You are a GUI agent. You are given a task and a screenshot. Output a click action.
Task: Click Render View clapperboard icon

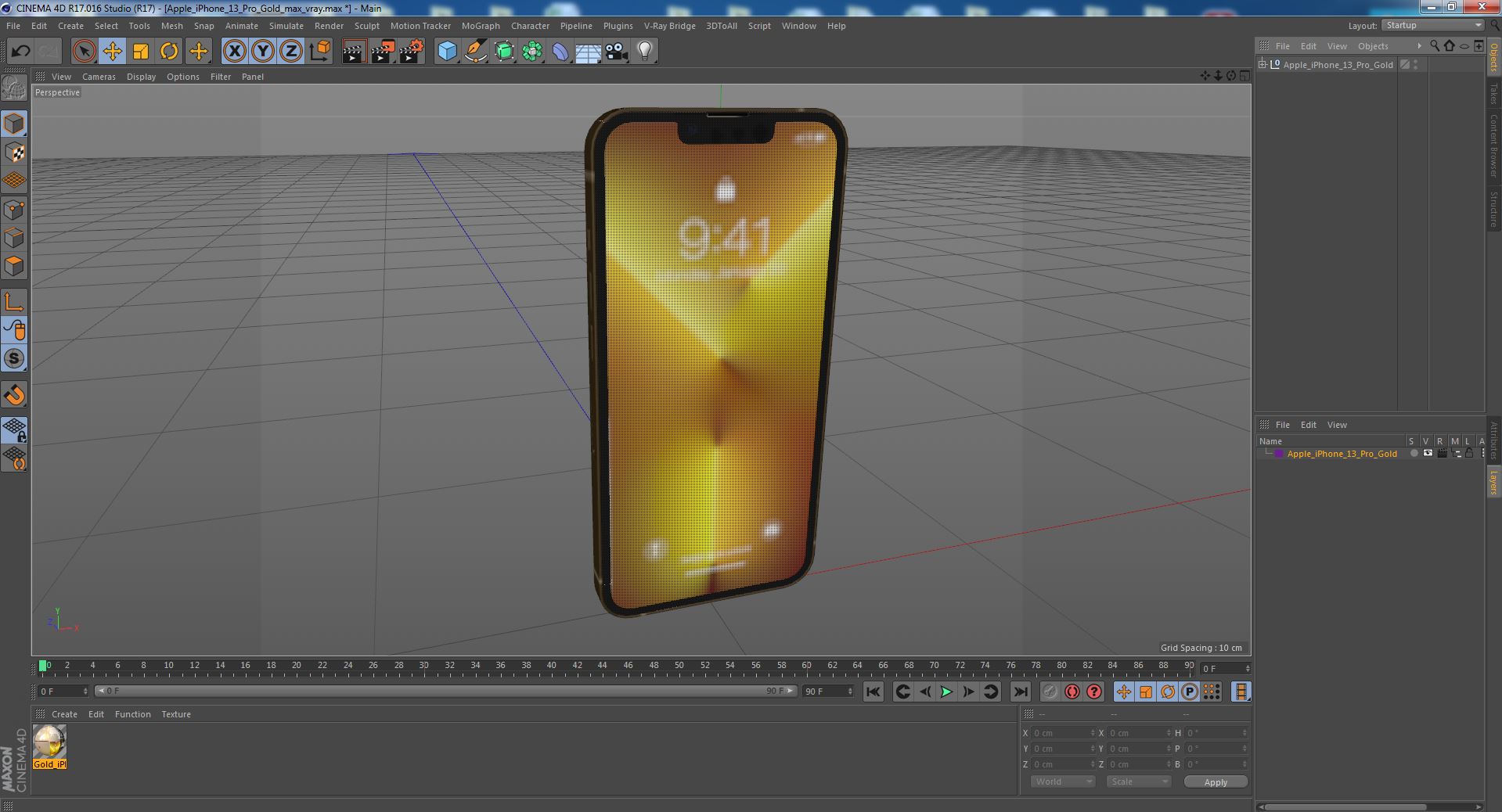pyautogui.click(x=354, y=52)
